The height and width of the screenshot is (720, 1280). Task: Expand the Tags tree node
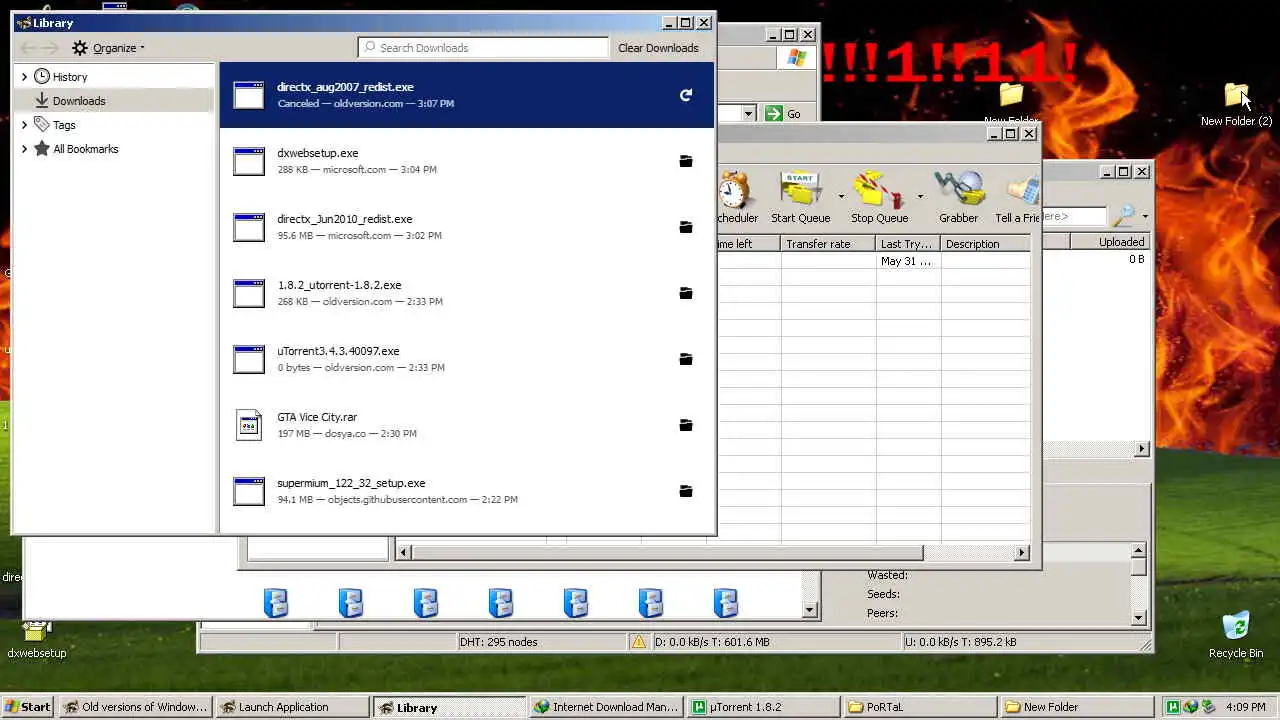(x=24, y=125)
